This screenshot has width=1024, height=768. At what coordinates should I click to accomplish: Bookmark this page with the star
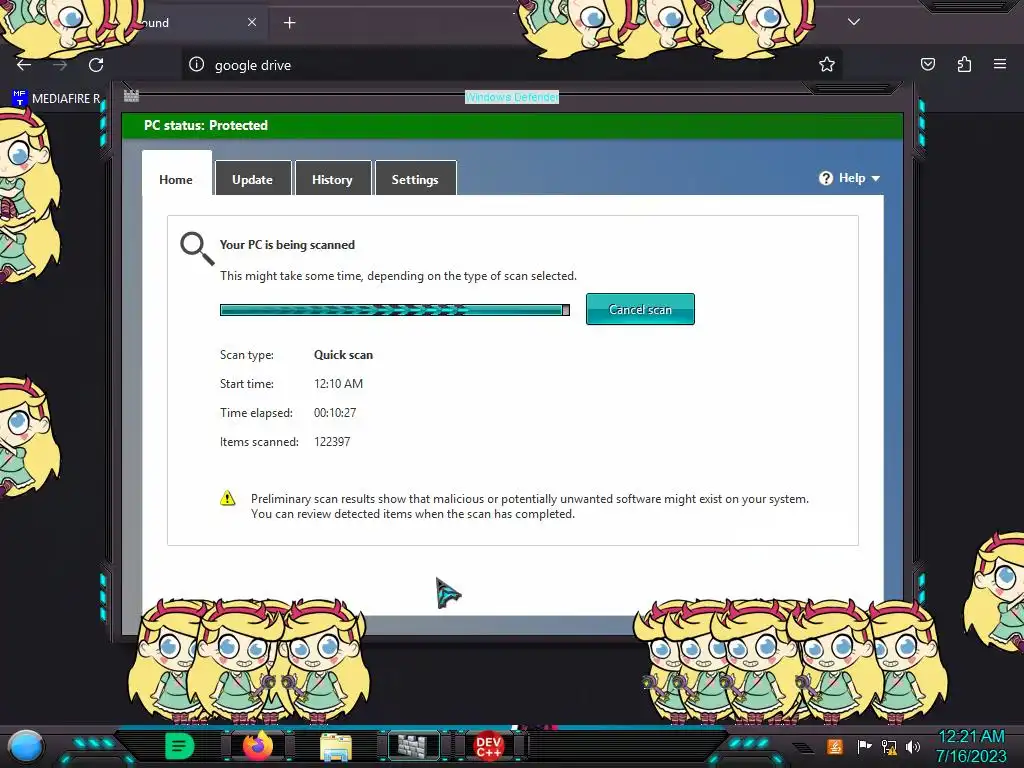pyautogui.click(x=827, y=64)
